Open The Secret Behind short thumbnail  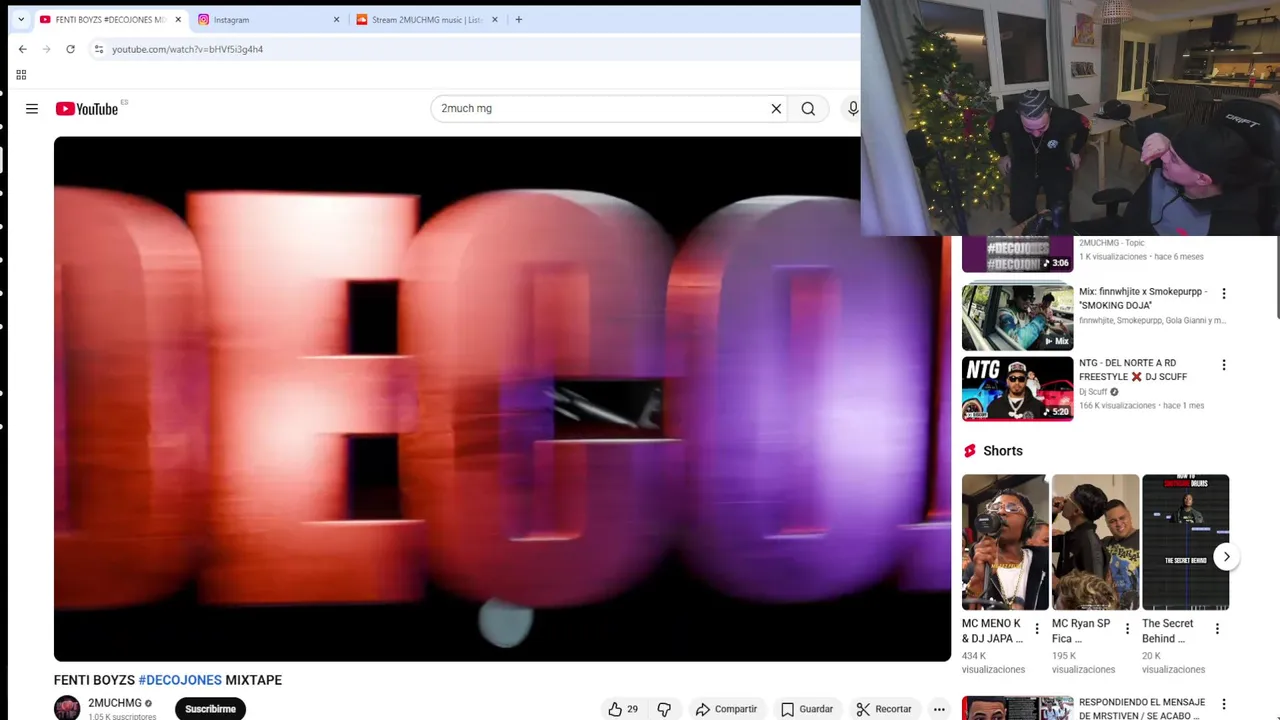click(1185, 542)
